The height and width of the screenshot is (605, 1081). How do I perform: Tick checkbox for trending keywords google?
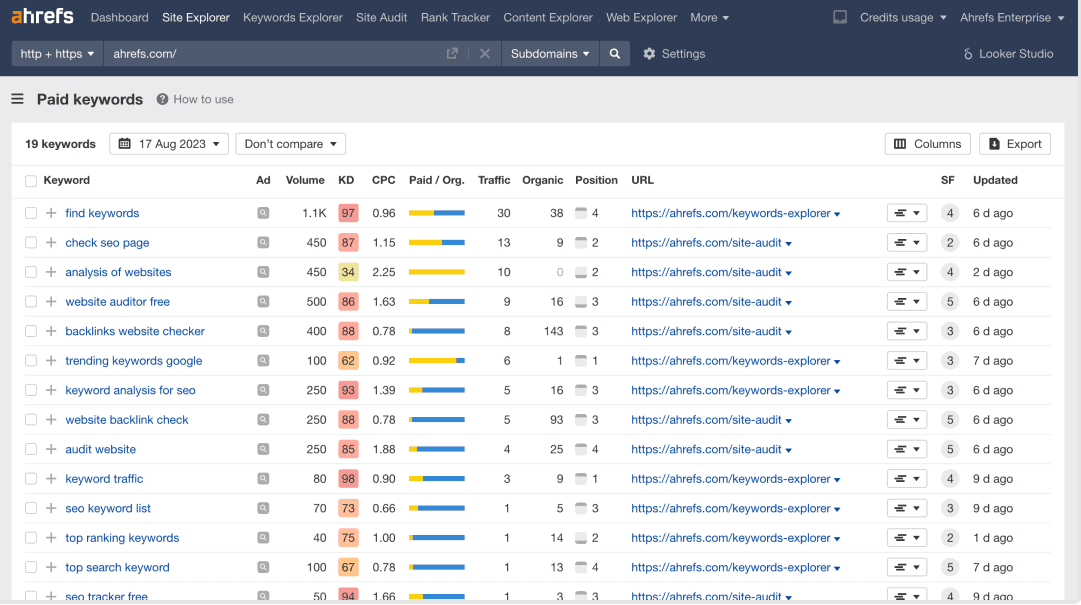point(30,360)
